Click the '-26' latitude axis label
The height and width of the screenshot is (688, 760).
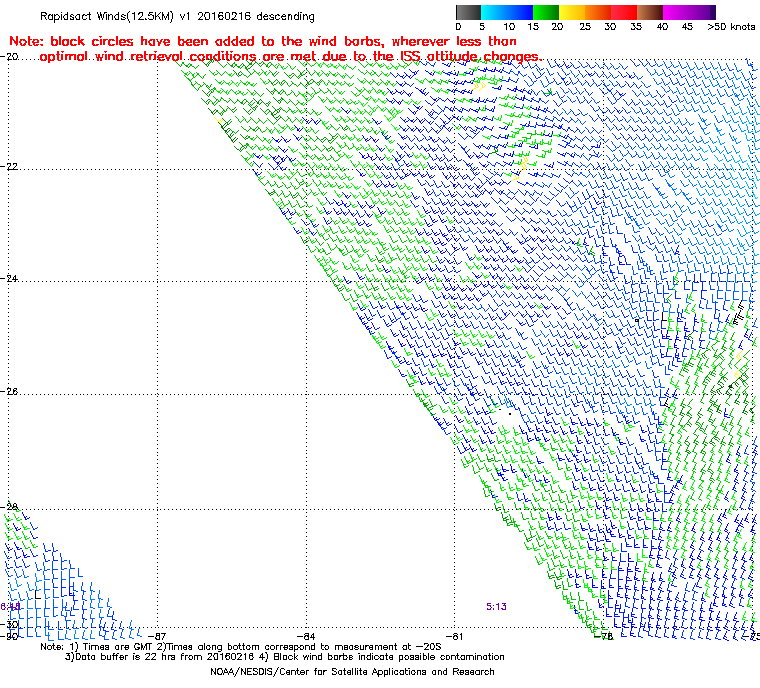point(9,391)
